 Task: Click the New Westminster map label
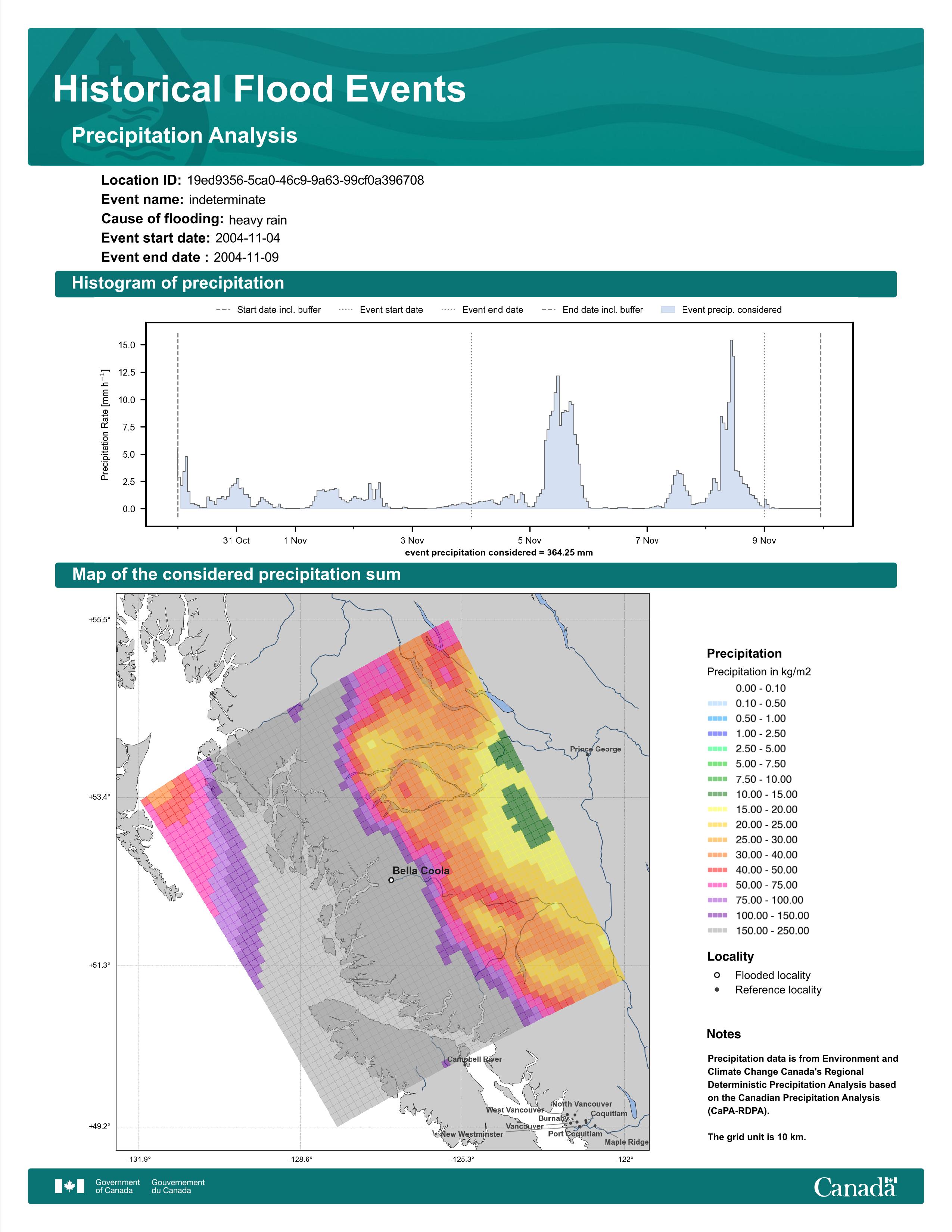[x=472, y=1134]
